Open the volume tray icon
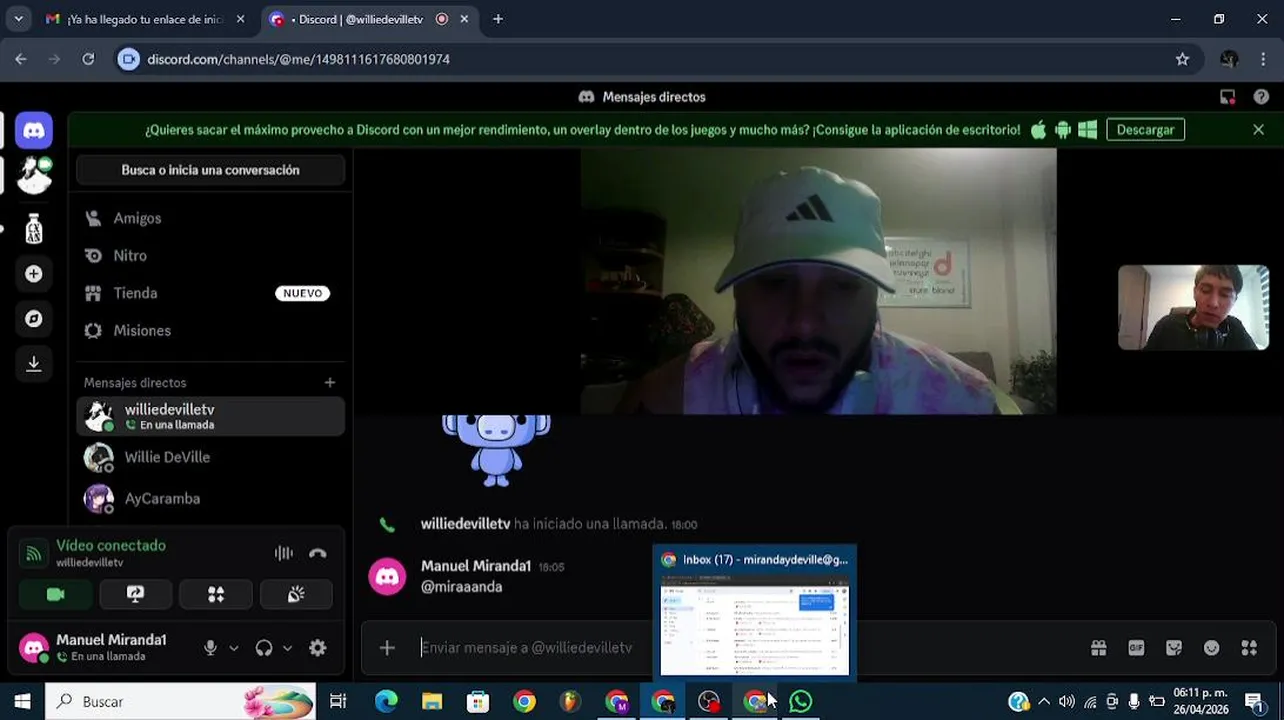Screen dimensions: 1284x720 pyautogui.click(x=1066, y=701)
